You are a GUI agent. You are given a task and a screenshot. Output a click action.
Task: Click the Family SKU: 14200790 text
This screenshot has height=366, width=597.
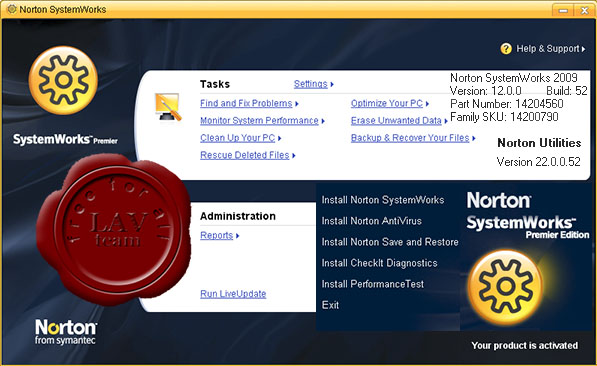point(504,117)
